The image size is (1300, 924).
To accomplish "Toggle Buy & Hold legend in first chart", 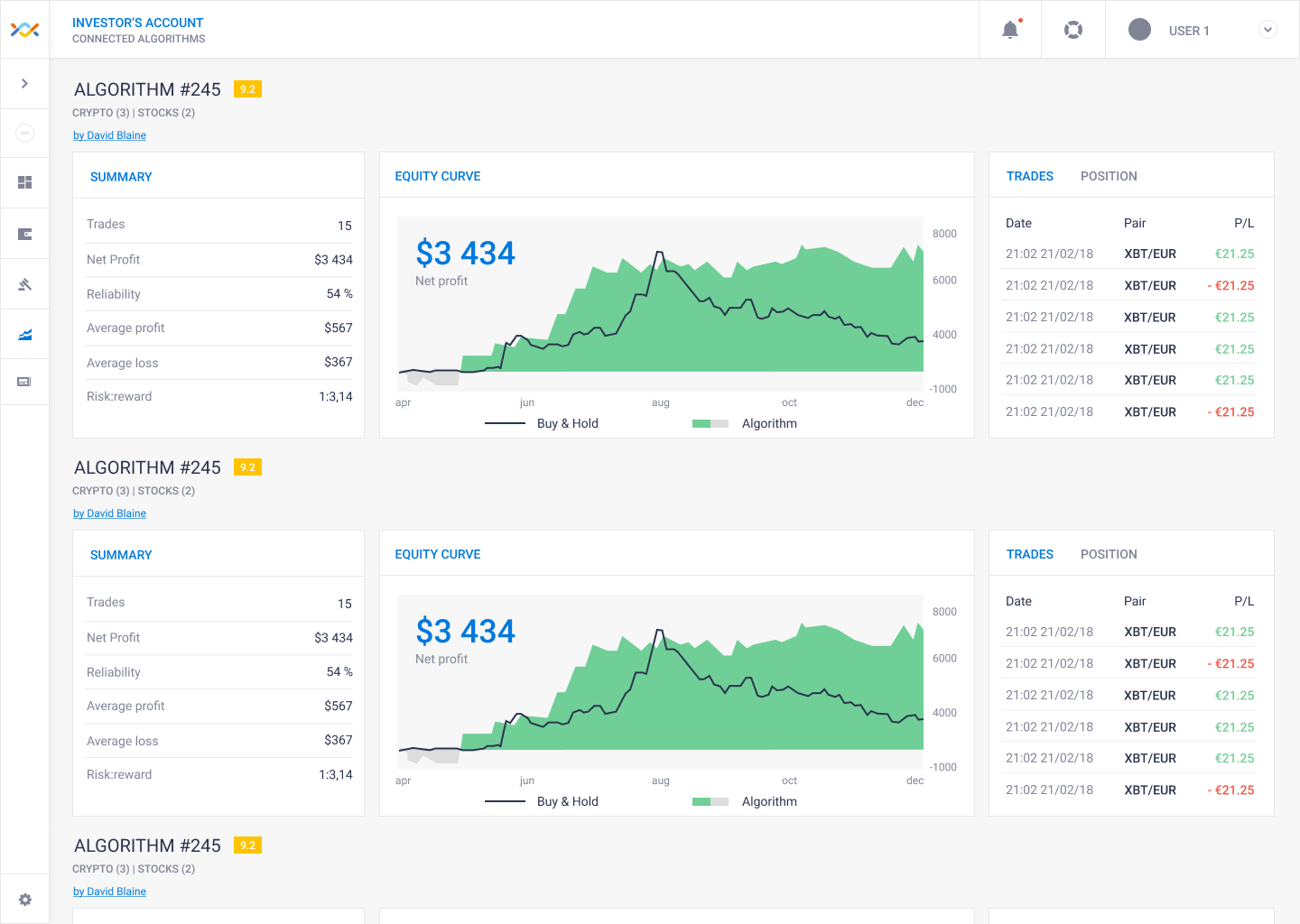I will [542, 423].
